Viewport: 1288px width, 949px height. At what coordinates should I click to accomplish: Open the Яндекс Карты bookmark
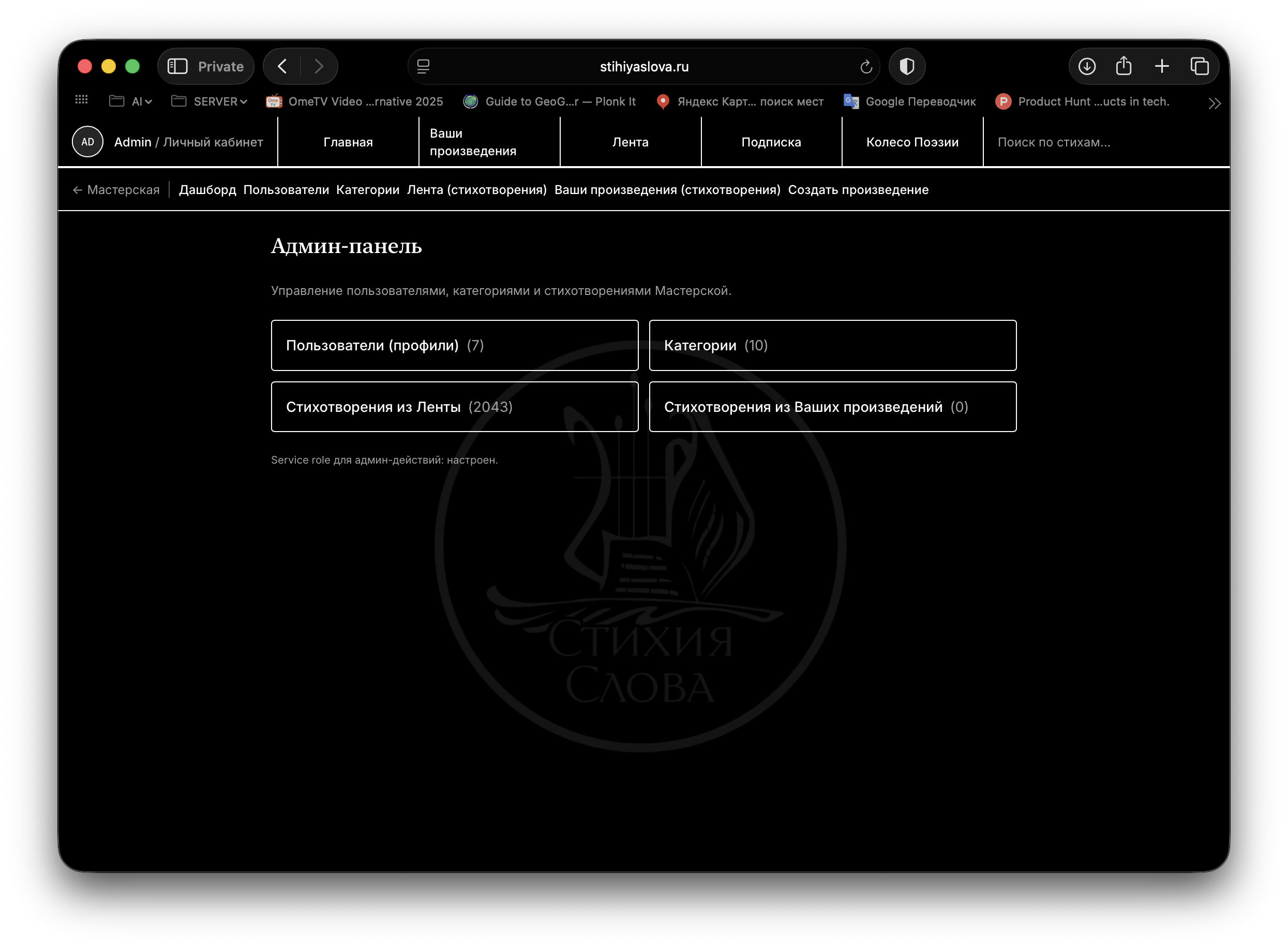751,101
